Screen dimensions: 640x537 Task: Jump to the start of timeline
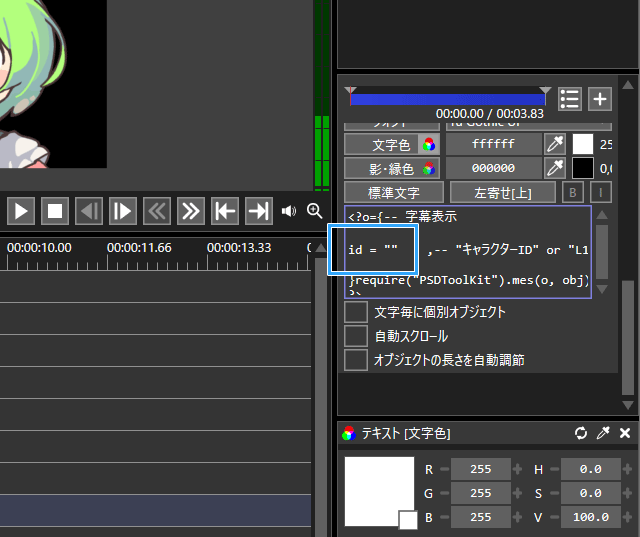pyautogui.click(x=225, y=211)
